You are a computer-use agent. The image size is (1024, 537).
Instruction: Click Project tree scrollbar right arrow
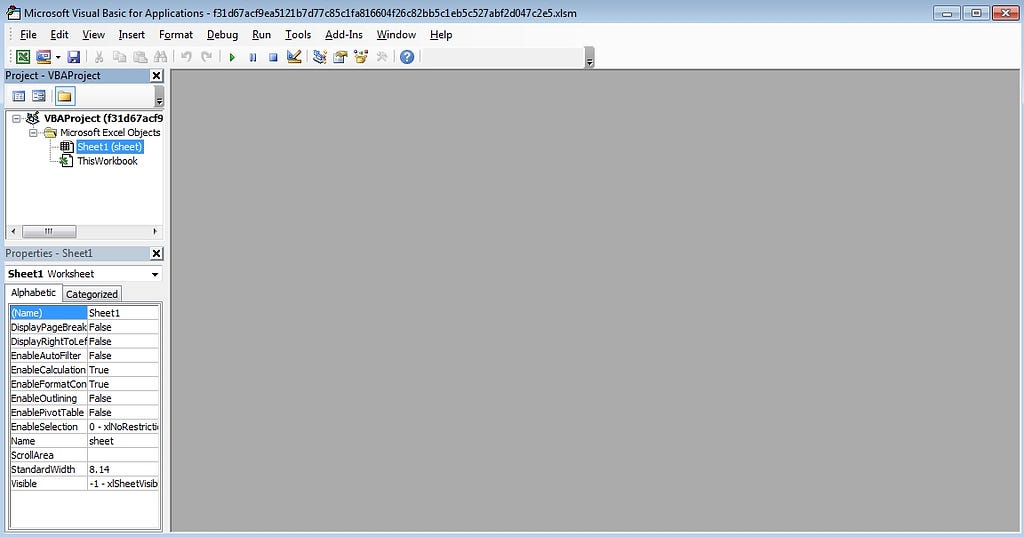[x=155, y=231]
